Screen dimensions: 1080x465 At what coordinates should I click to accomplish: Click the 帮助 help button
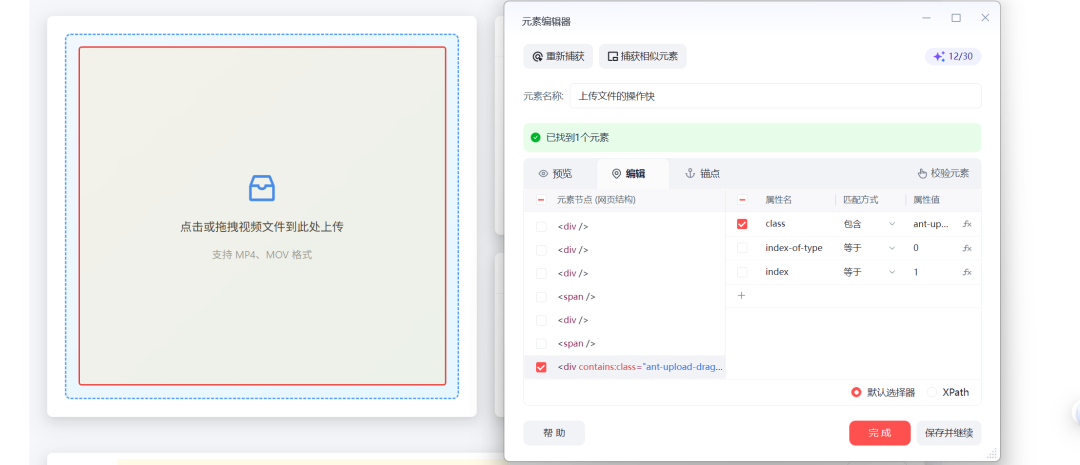554,433
